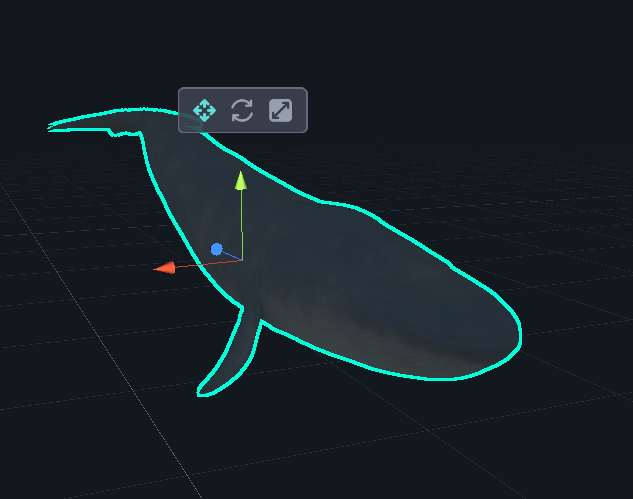
Task: Switch to the Rotate transform tool
Action: click(242, 110)
